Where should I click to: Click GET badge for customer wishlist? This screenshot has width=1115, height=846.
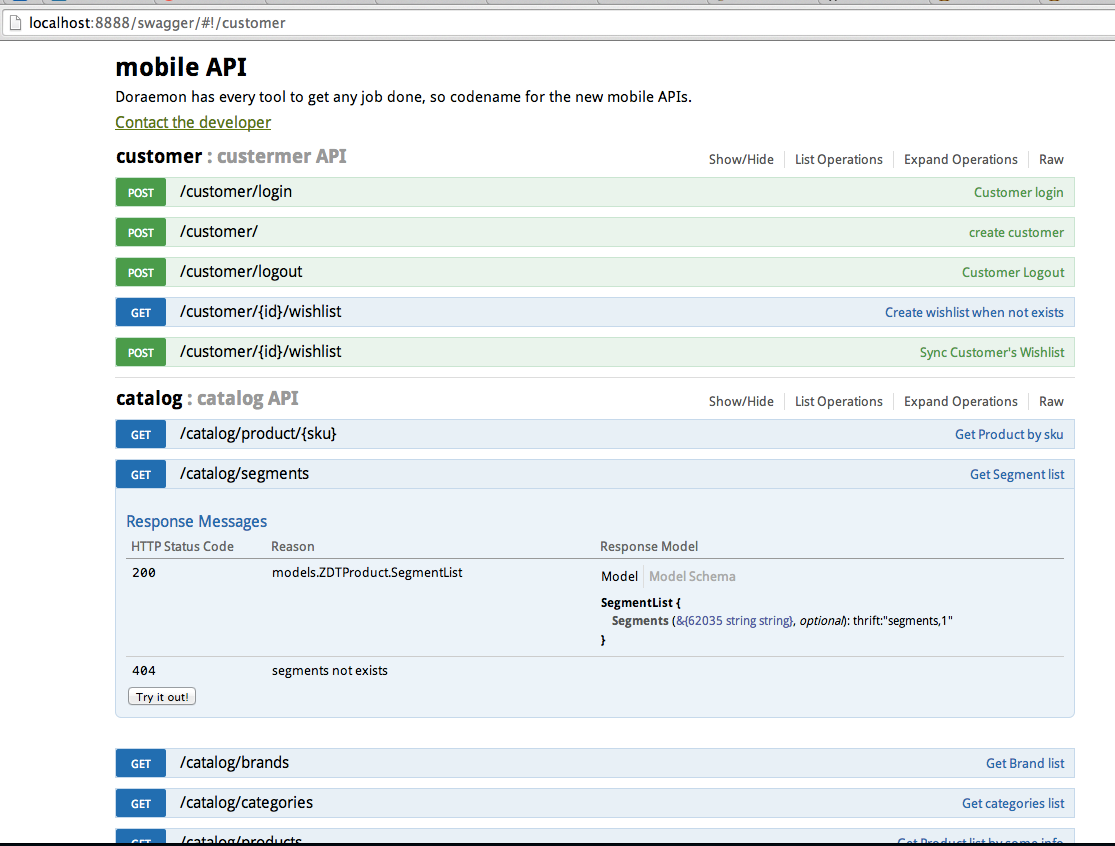141,313
